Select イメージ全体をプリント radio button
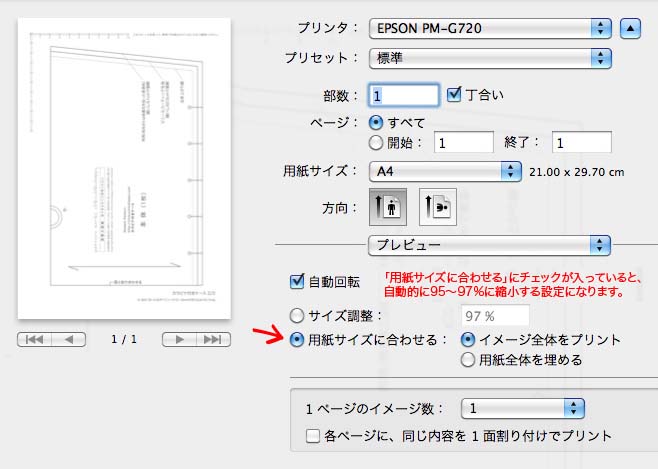Viewport: 658px width, 469px height. coord(468,339)
